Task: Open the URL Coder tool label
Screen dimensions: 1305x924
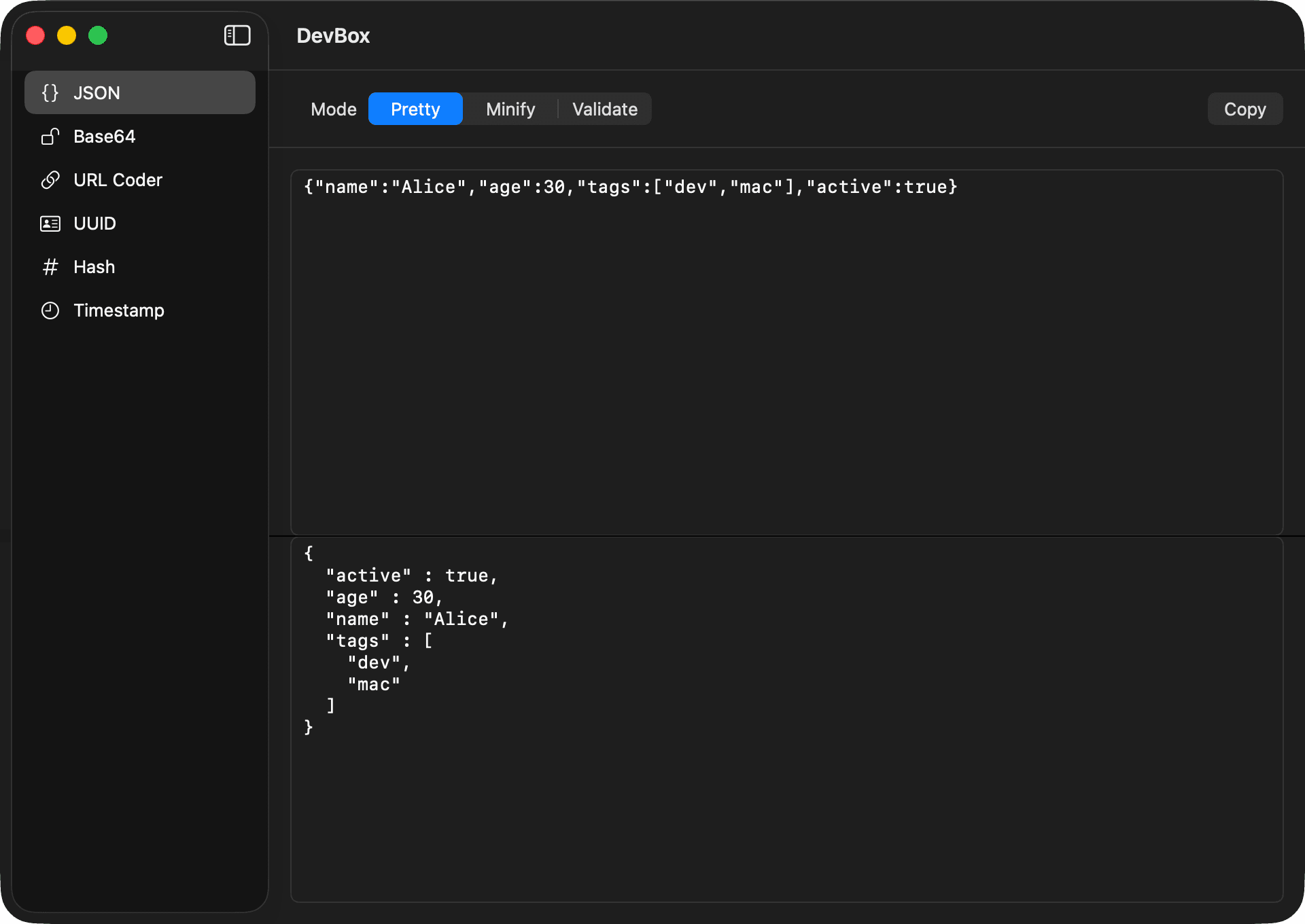Action: pos(118,180)
